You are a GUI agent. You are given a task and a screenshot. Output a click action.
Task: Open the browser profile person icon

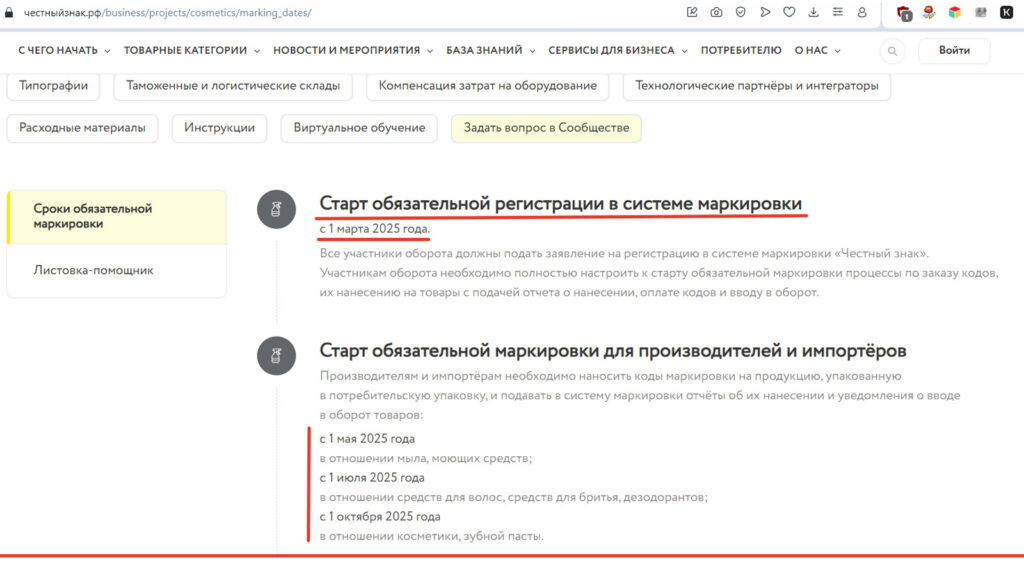[861, 13]
